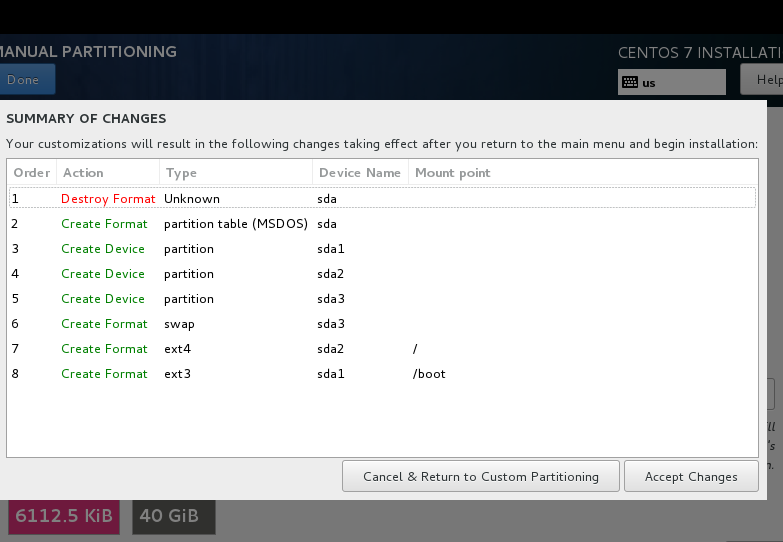Click the 6112.5 KiB available space box
783x542 pixels.
[64, 517]
